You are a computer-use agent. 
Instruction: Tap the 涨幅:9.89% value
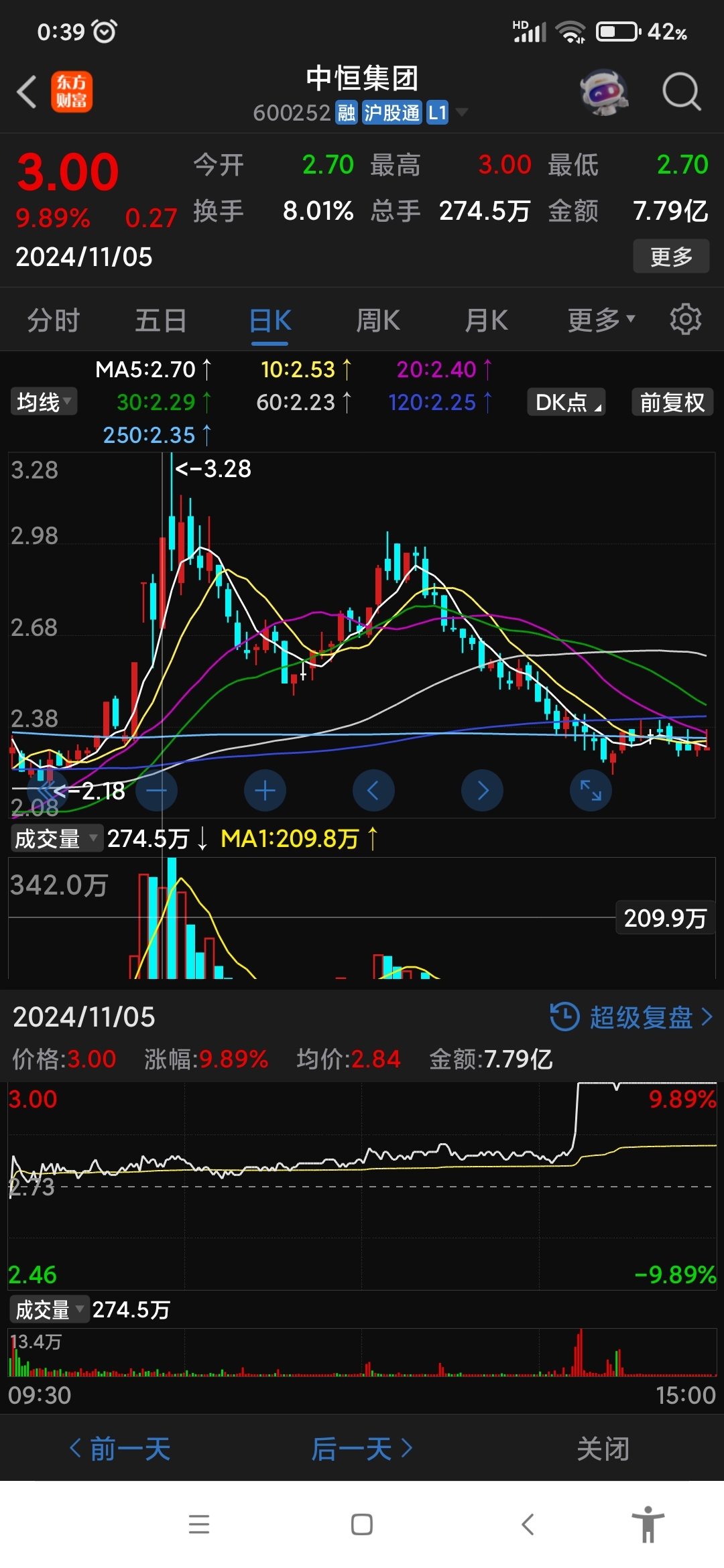pos(206,1059)
